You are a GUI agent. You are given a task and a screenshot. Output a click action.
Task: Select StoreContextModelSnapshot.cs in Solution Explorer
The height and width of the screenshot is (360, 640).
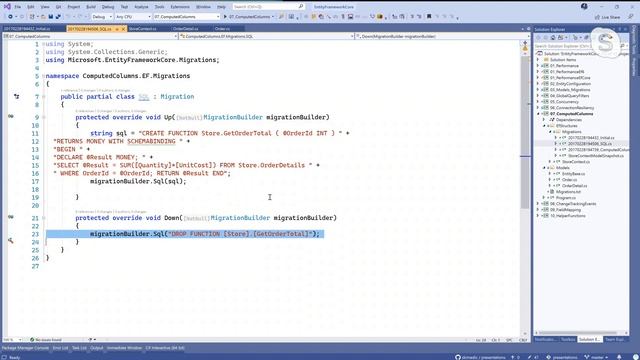596,156
